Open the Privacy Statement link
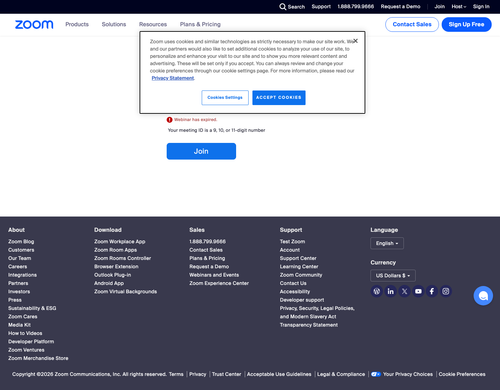Viewport: 500px width, 390px height. pos(173,78)
